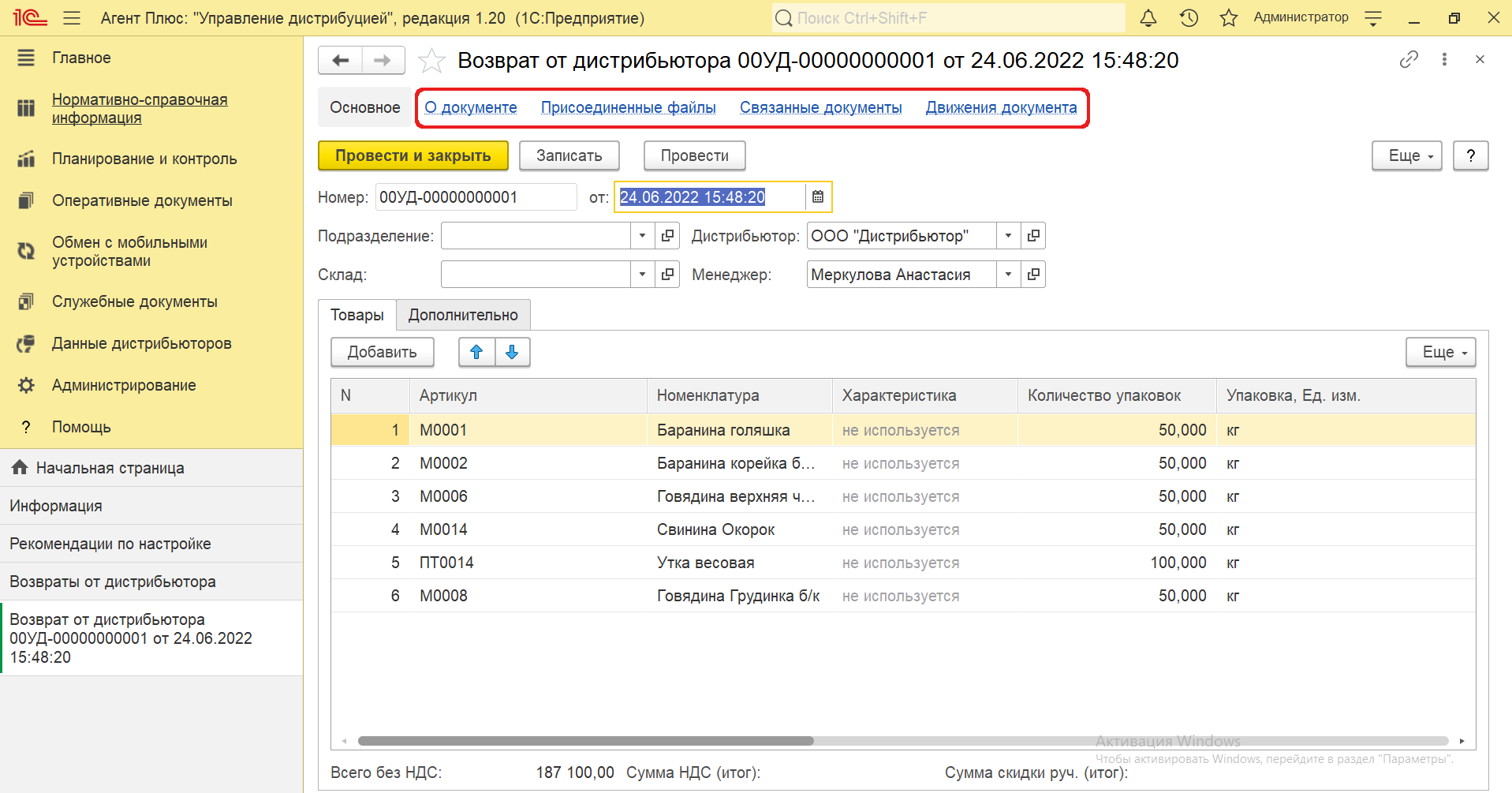Open favorites star in title bar

(x=1229, y=17)
